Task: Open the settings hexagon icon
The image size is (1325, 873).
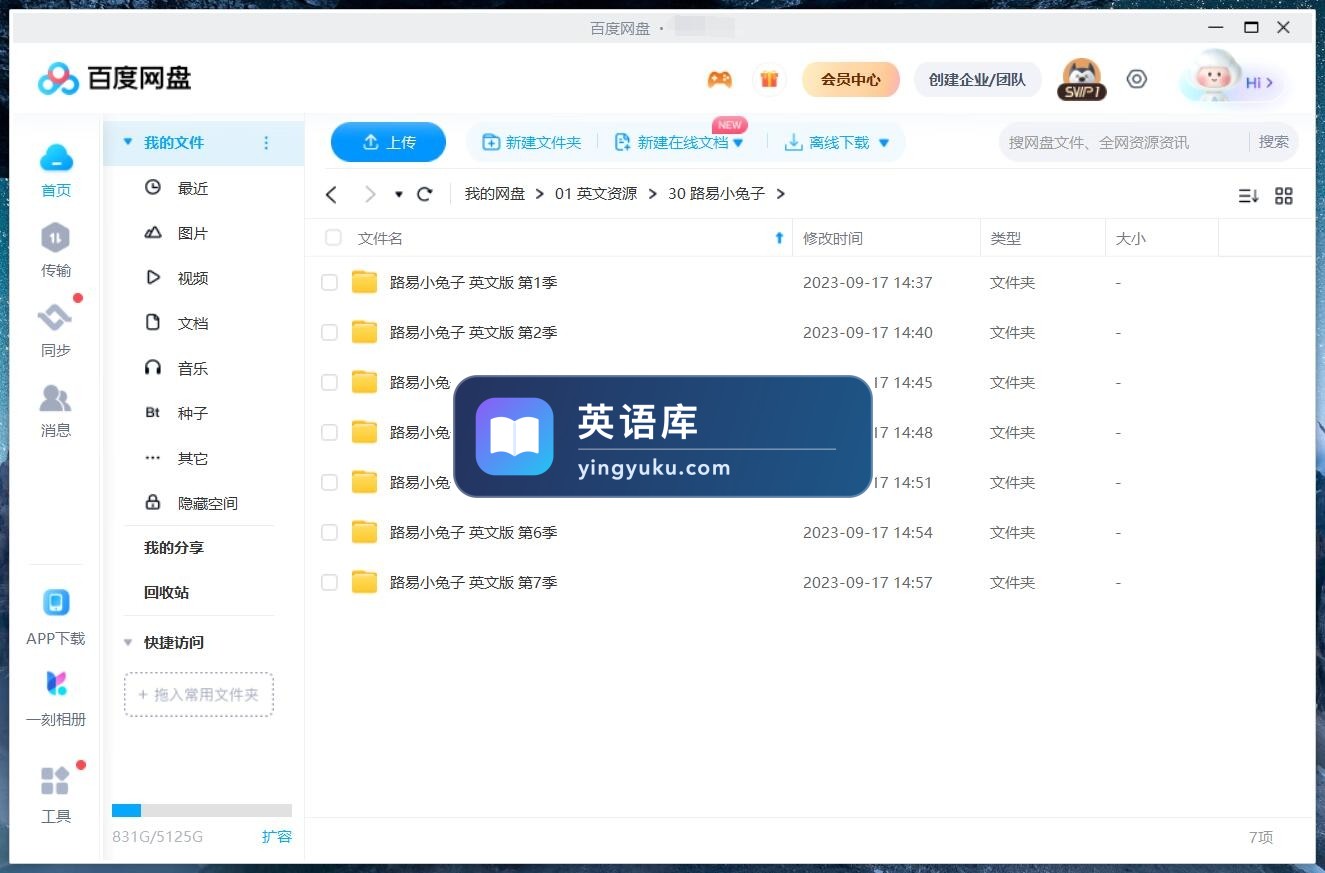Action: 1137,79
